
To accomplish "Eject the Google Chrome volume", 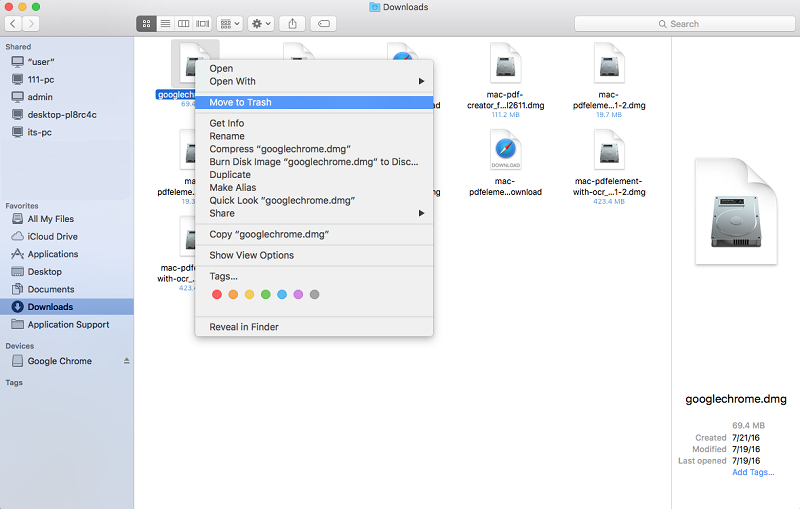I will pyautogui.click(x=127, y=361).
